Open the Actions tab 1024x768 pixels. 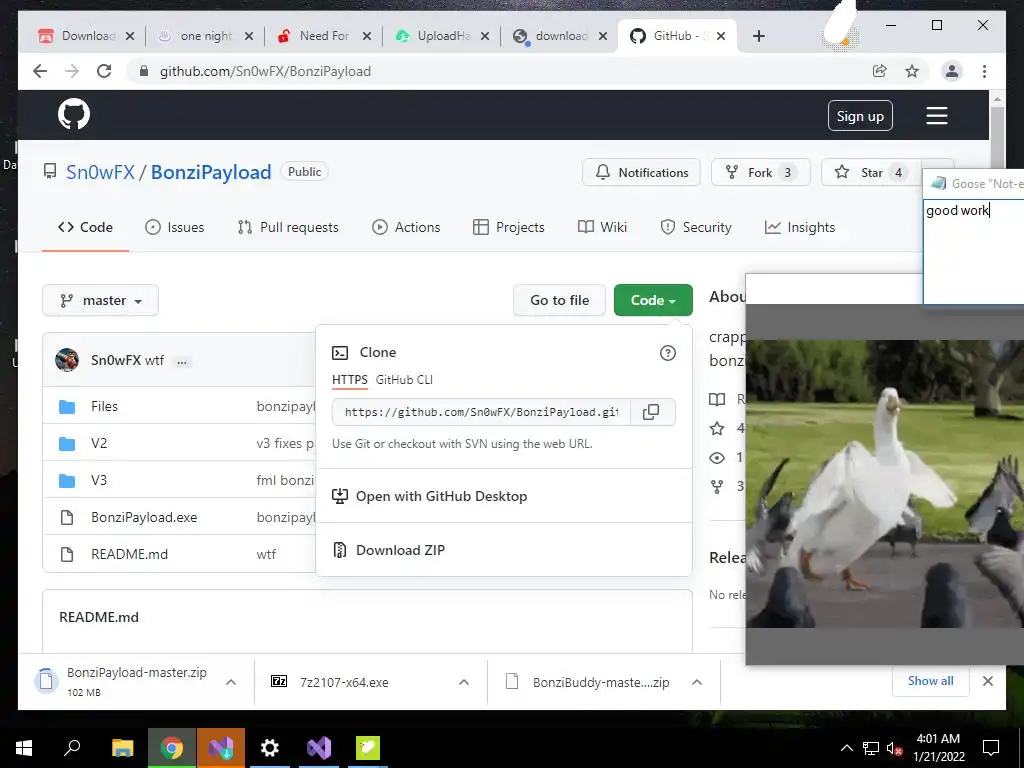coord(406,227)
